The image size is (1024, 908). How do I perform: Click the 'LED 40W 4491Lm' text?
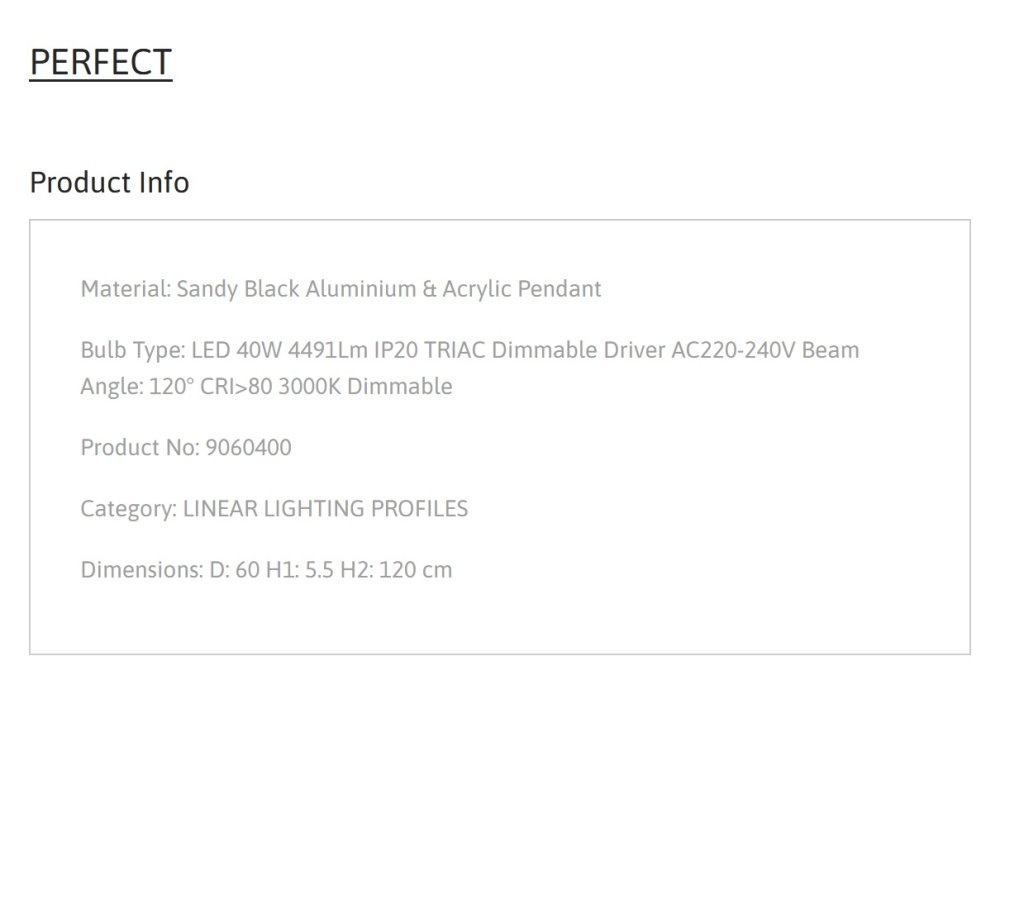280,350
